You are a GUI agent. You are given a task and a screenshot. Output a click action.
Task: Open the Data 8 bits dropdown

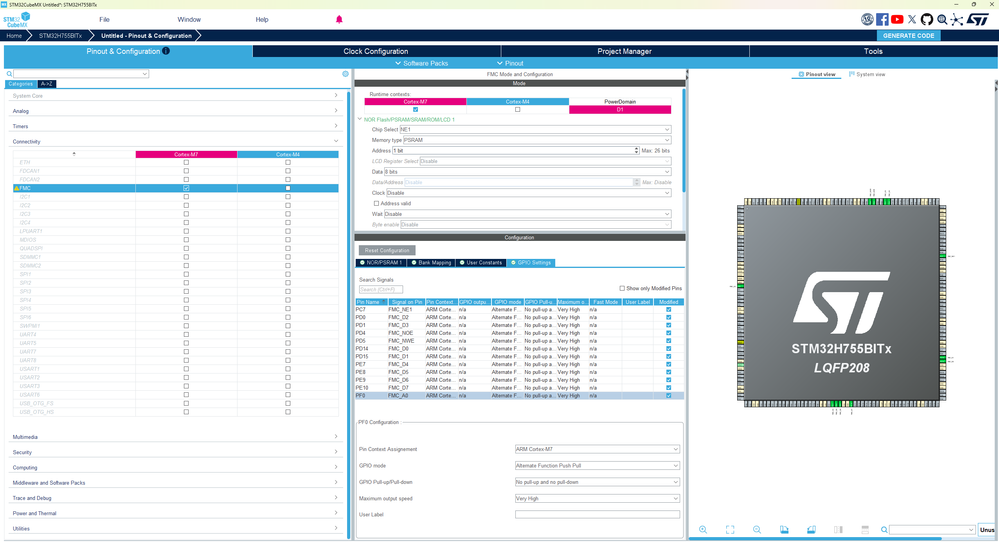click(528, 172)
